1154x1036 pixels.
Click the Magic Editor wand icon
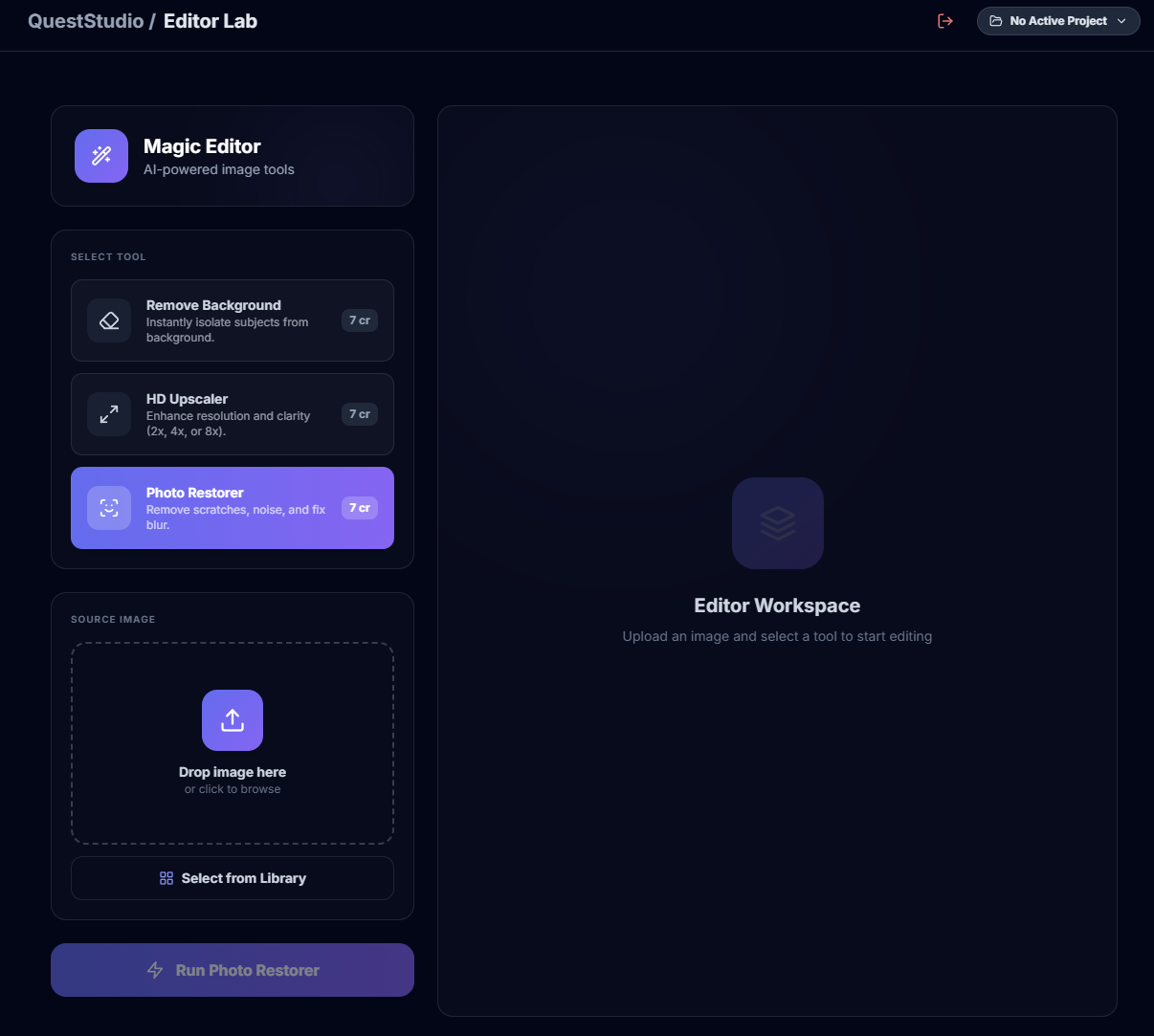point(101,156)
